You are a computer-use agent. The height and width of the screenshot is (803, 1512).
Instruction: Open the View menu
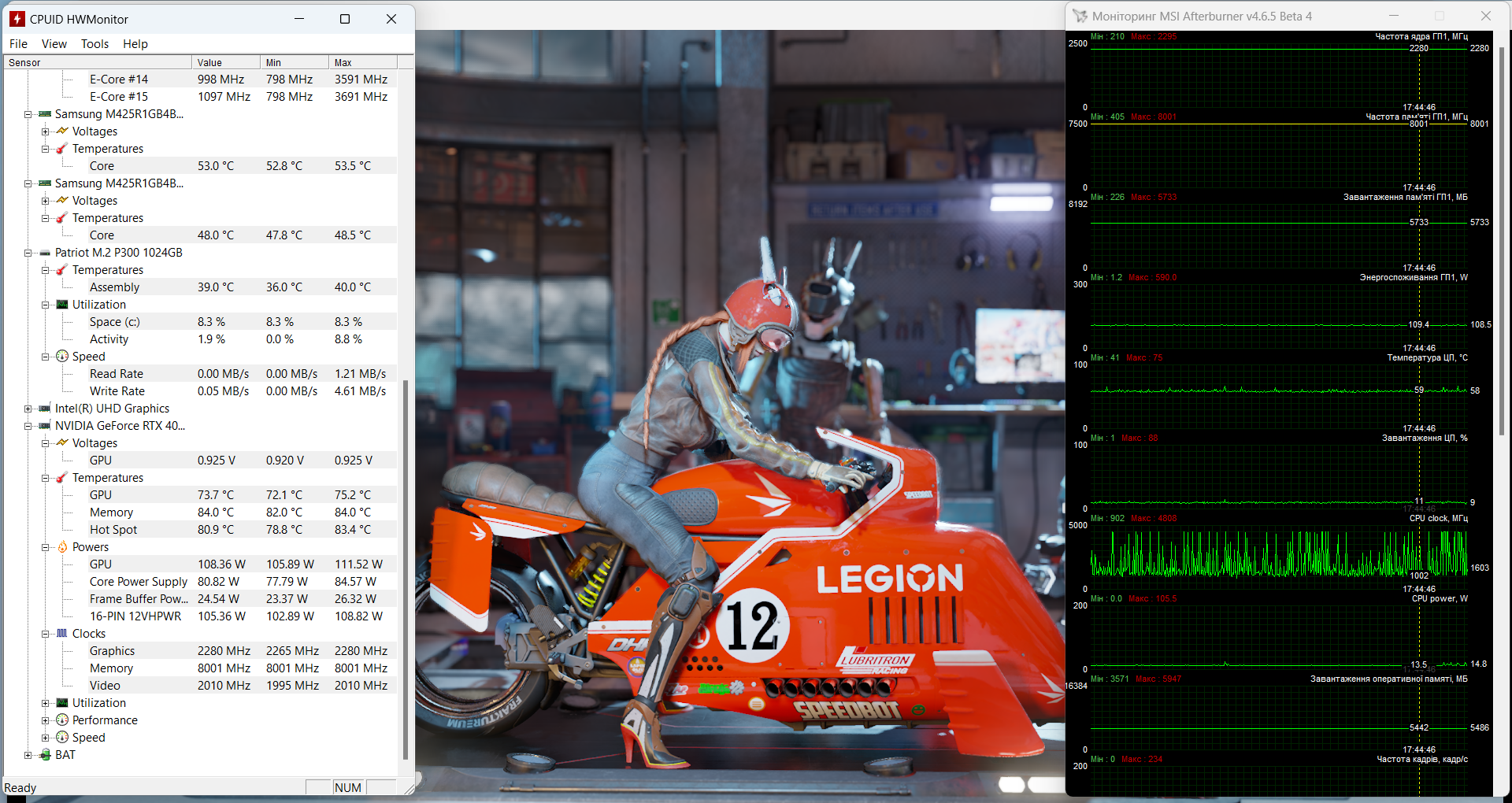[x=54, y=44]
